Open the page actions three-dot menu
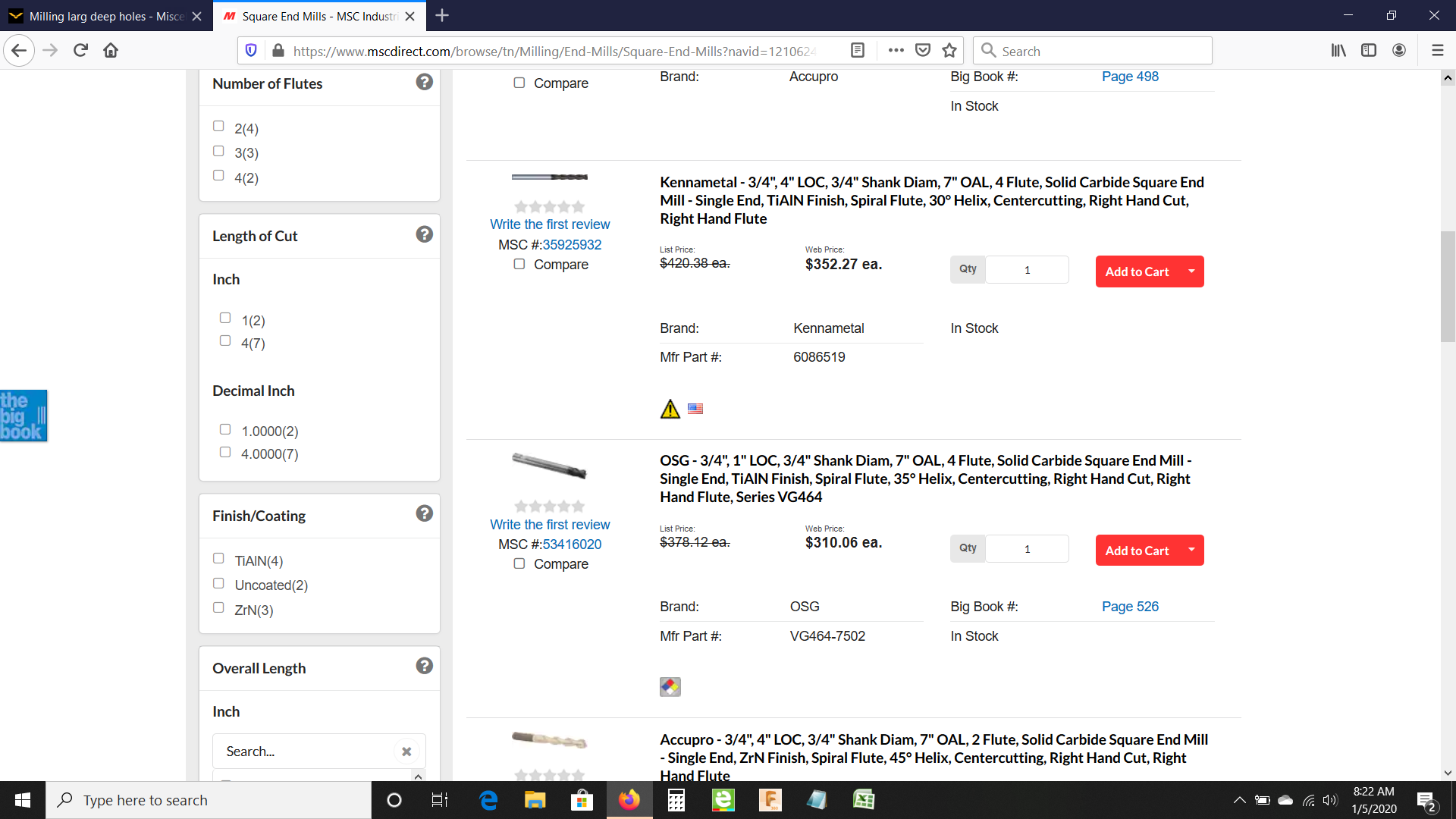 click(896, 50)
